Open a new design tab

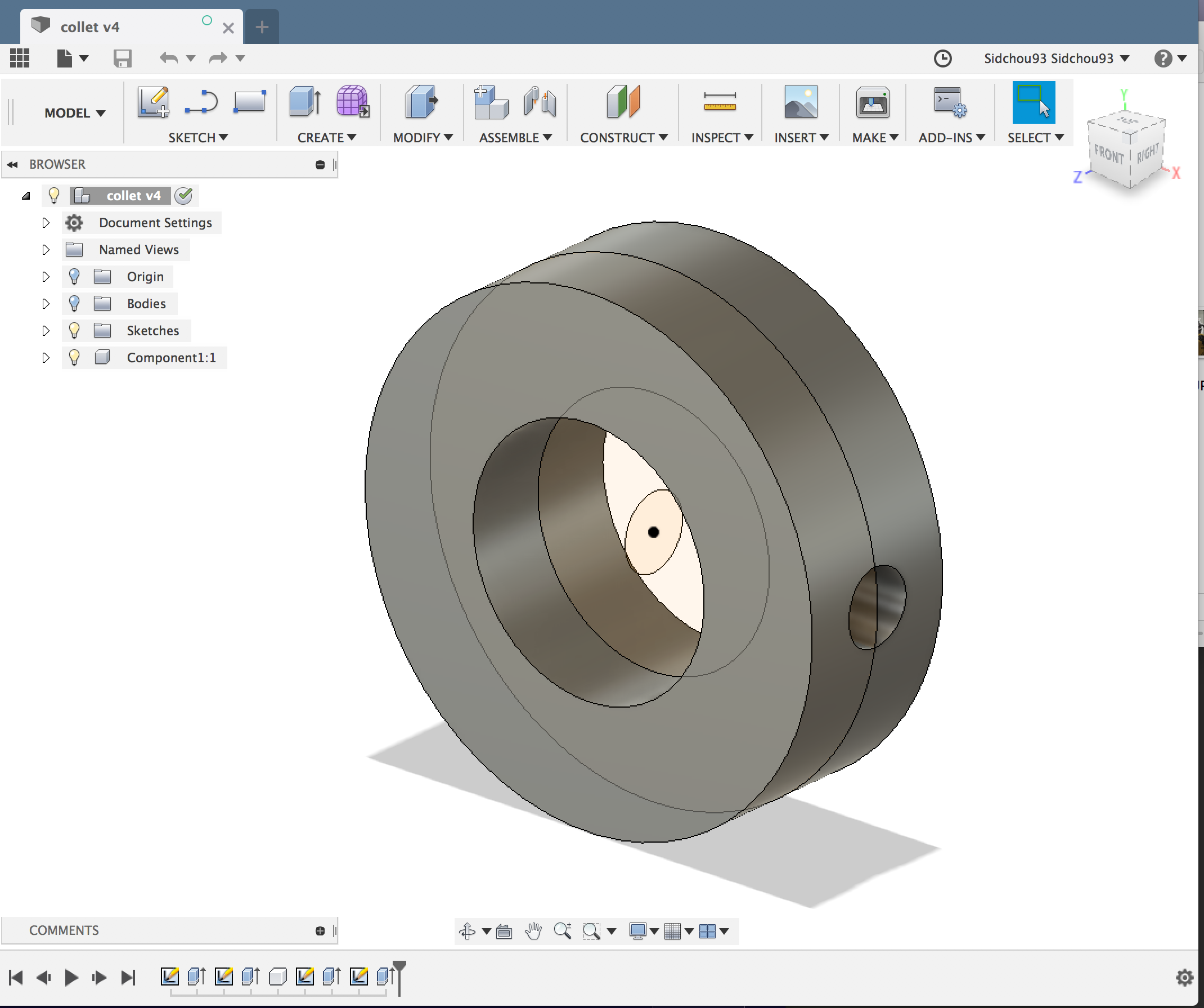pyautogui.click(x=262, y=27)
